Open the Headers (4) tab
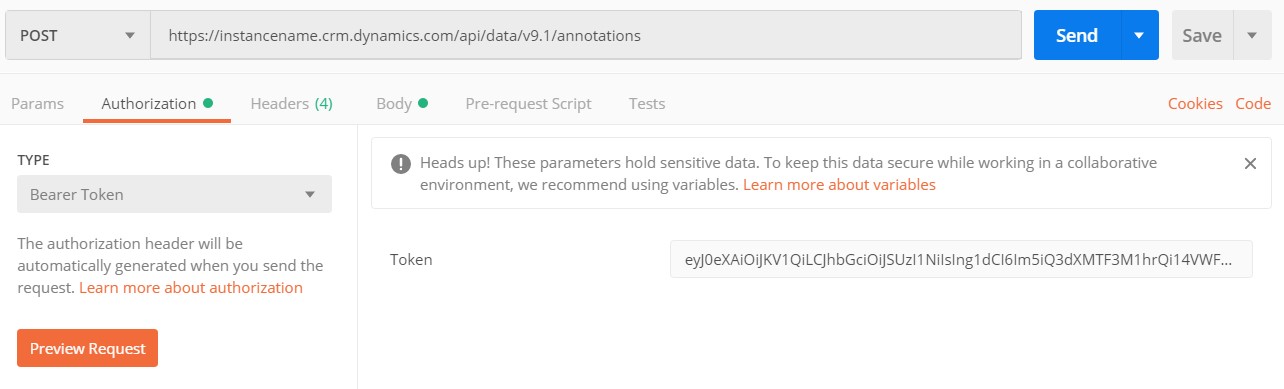The width and height of the screenshot is (1284, 389). pos(291,103)
